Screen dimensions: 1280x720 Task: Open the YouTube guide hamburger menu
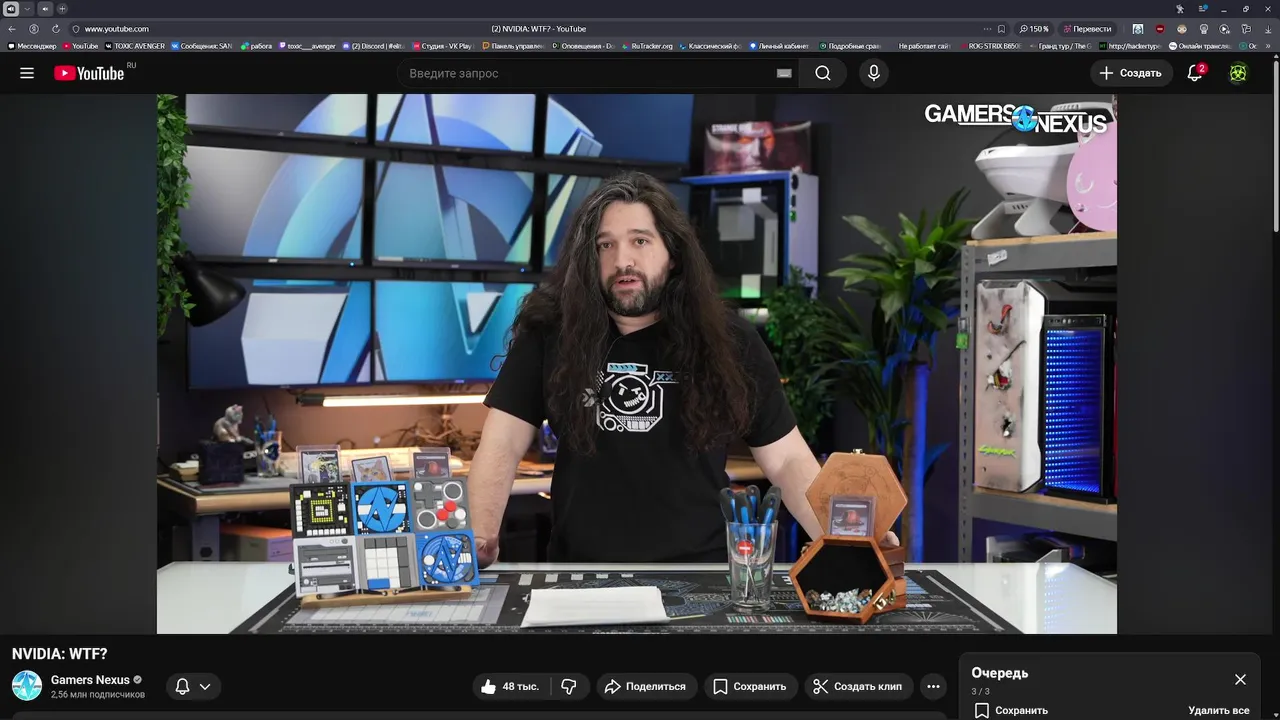[x=27, y=73]
